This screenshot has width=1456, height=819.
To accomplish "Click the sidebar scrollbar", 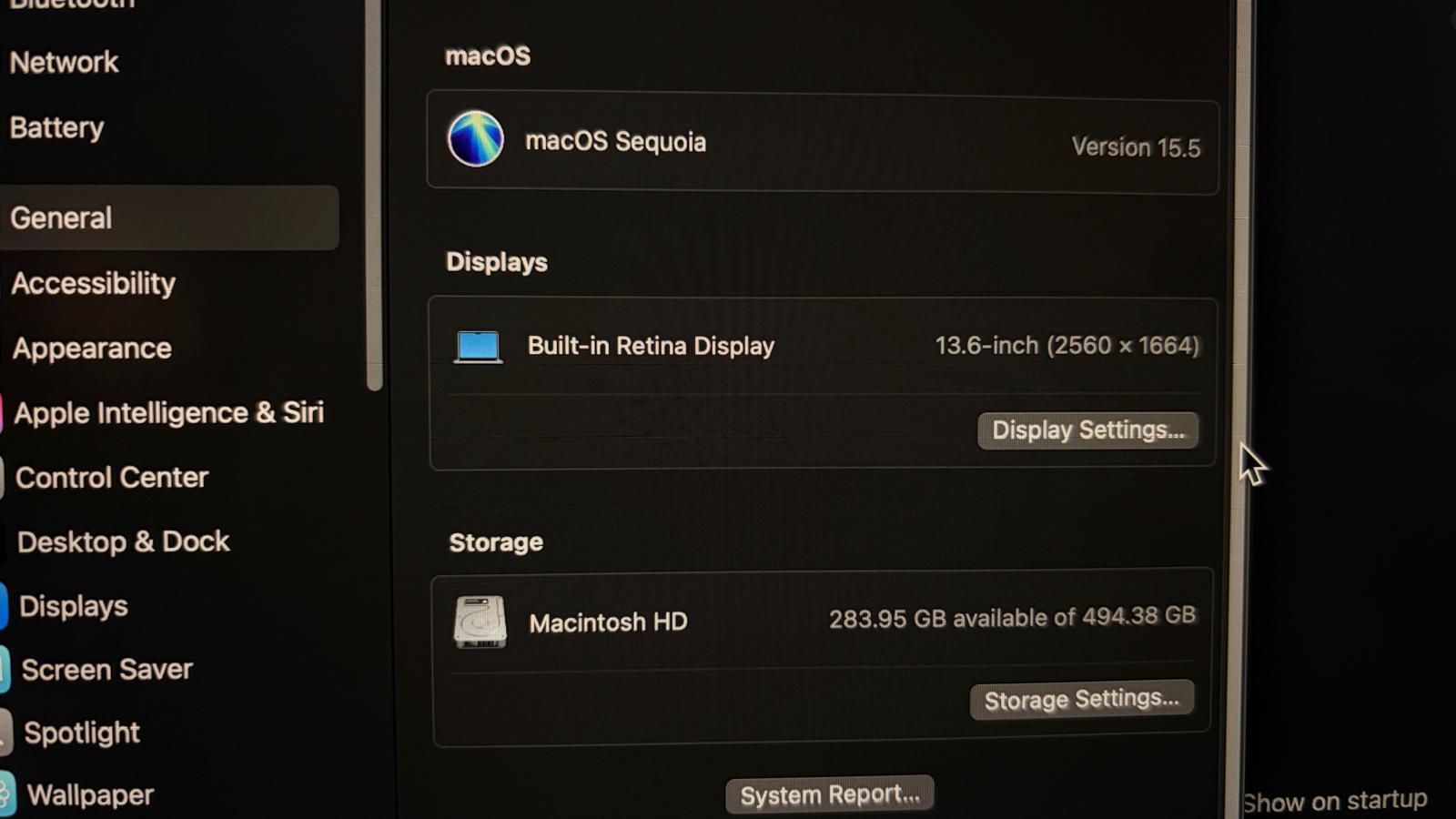I will (x=373, y=196).
